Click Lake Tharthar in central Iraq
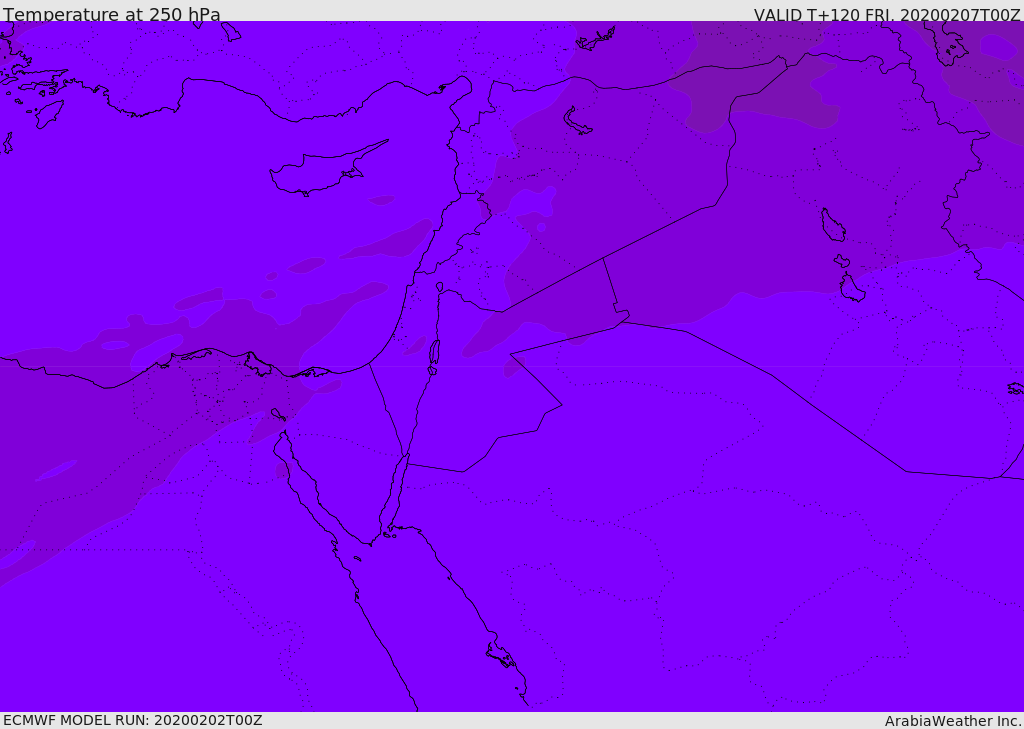1024x729 pixels. [x=832, y=225]
